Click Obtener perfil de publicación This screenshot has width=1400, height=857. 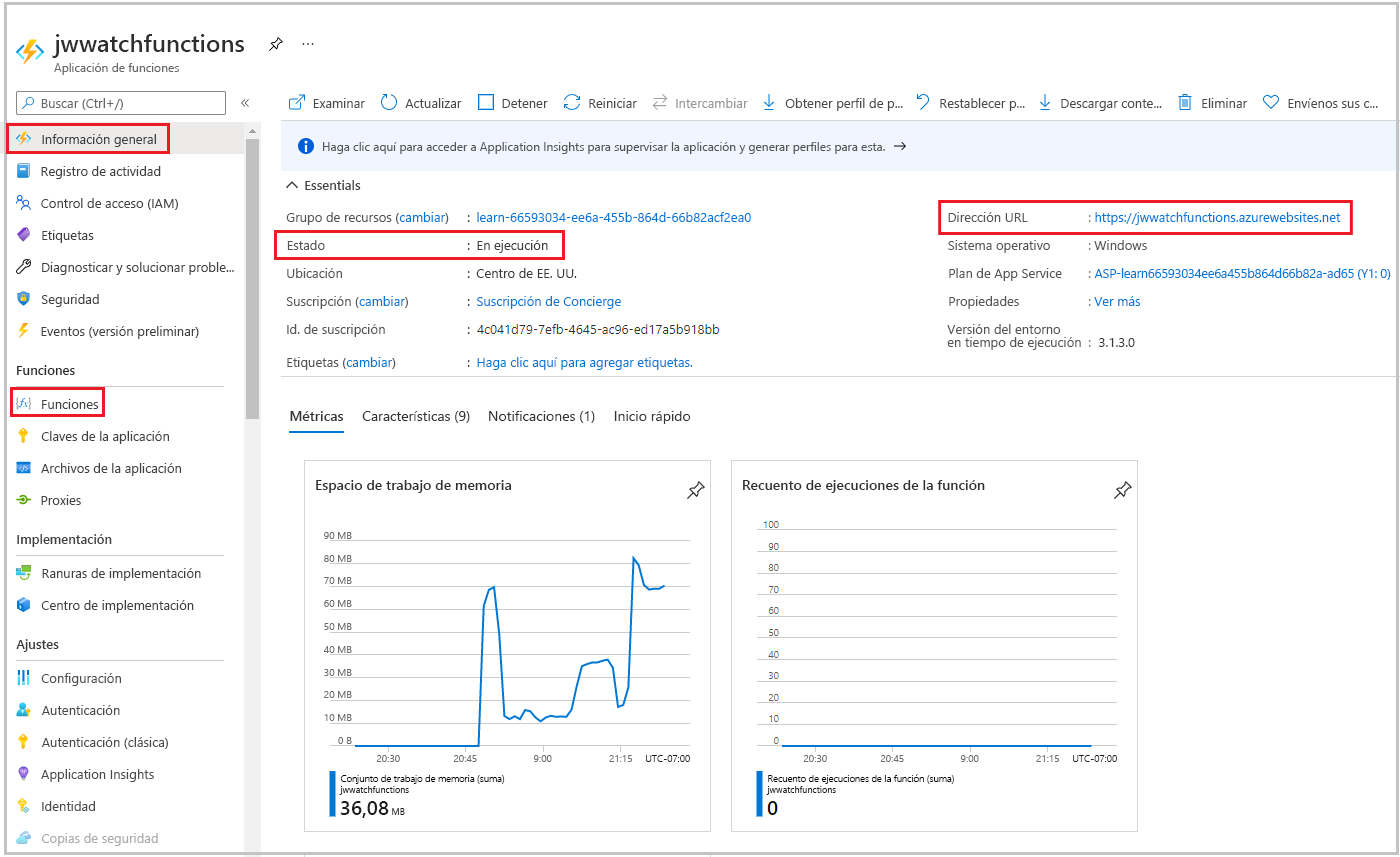[832, 103]
